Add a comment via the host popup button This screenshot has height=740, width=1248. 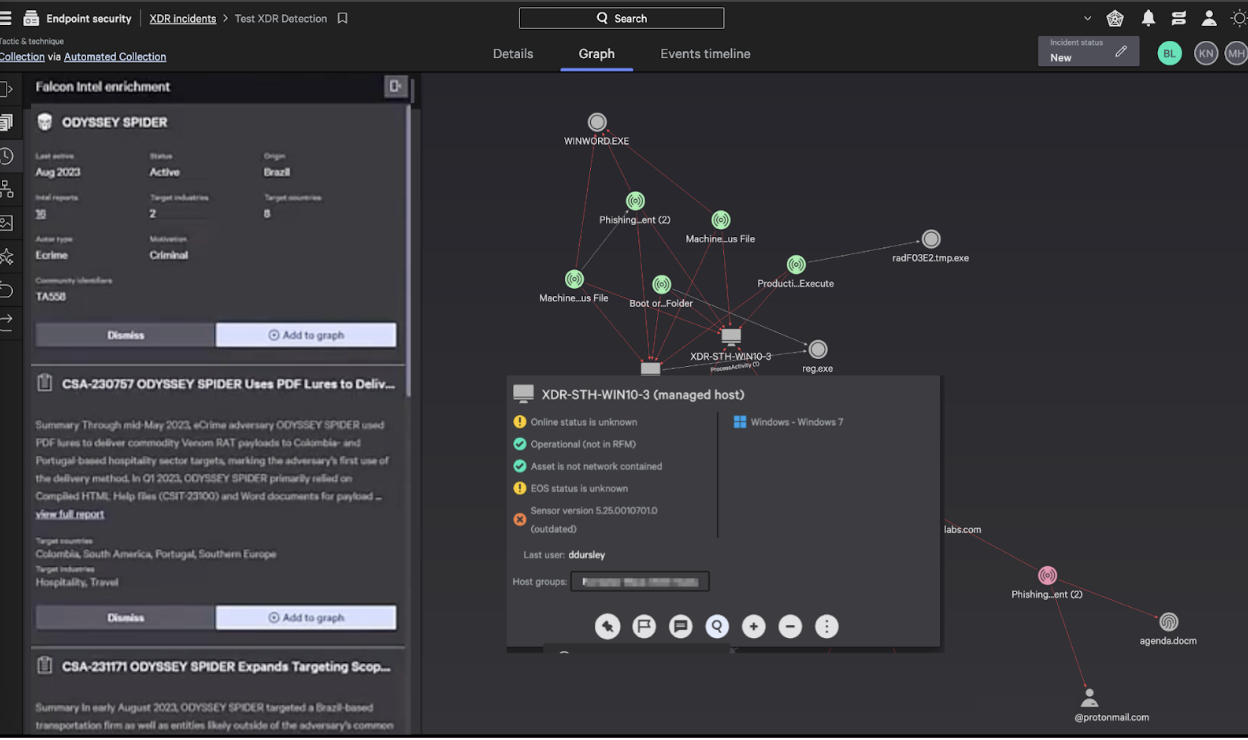click(681, 627)
